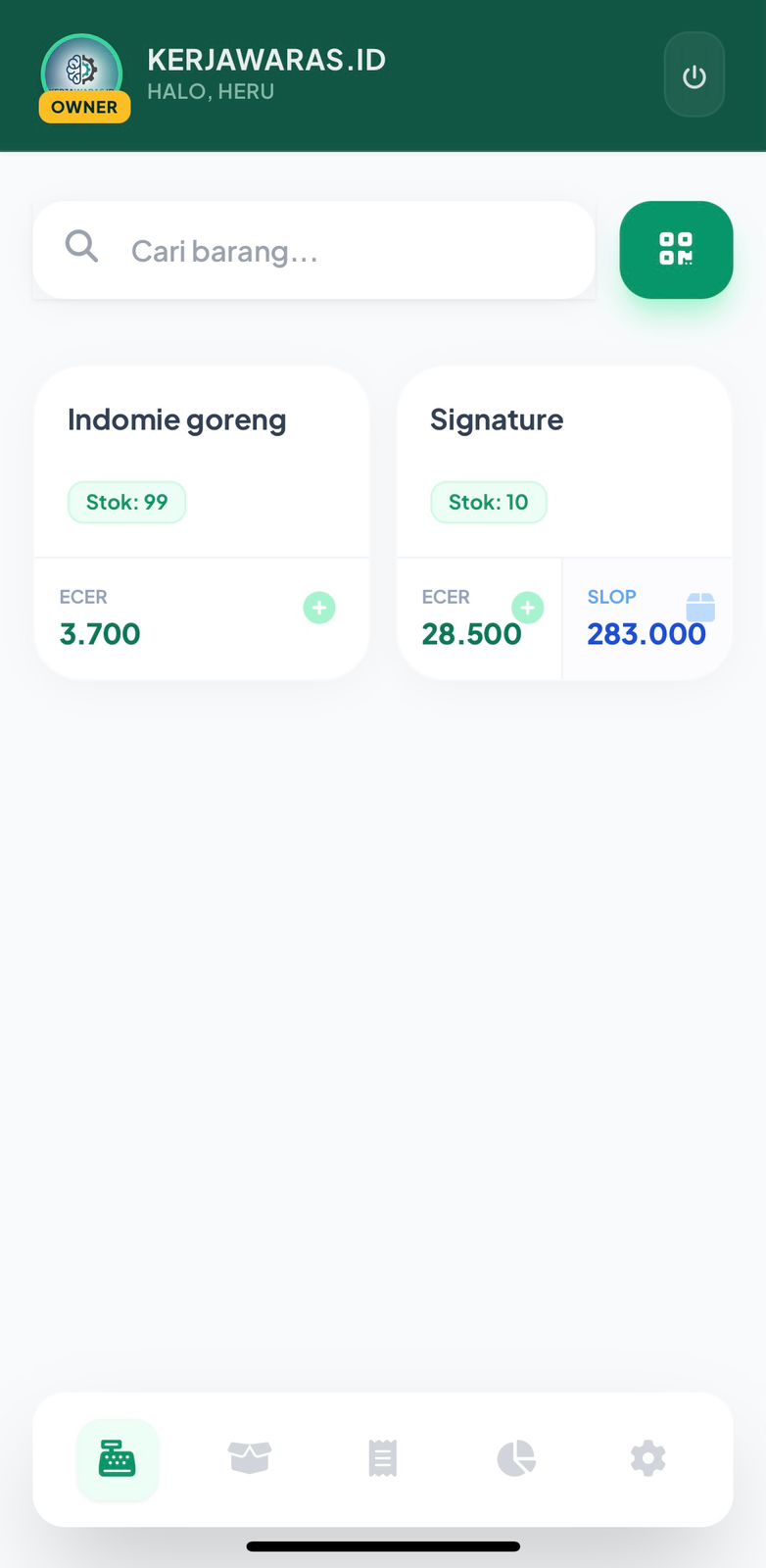Open the receipt transactions tab
766x1568 pixels.
(382, 1458)
